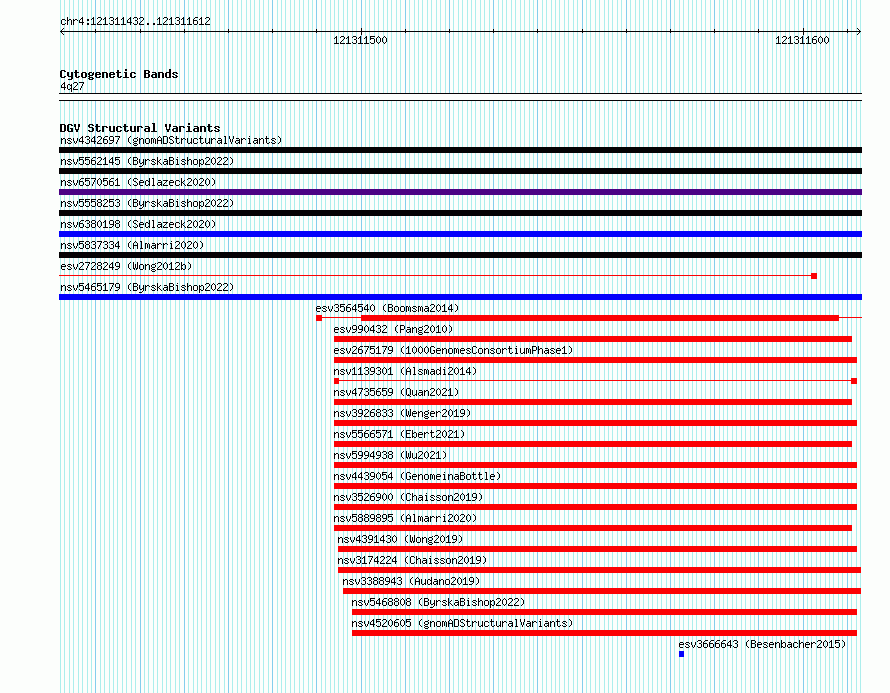890x693 pixels.
Task: Select the red bar under nsv3388943
Action: click(x=602, y=591)
